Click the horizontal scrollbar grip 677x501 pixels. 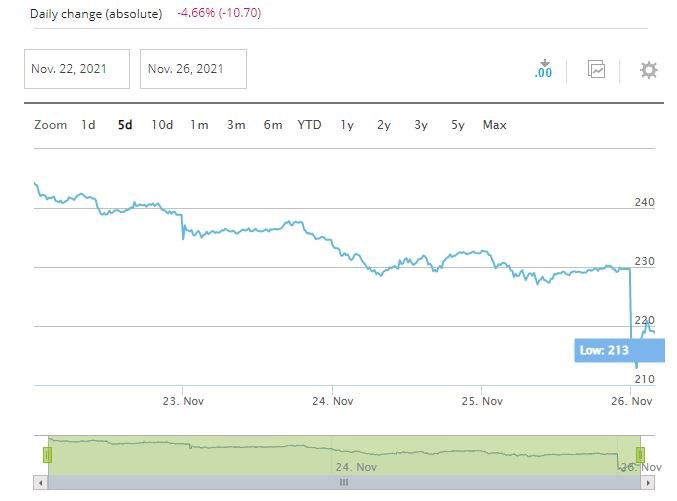coord(343,482)
